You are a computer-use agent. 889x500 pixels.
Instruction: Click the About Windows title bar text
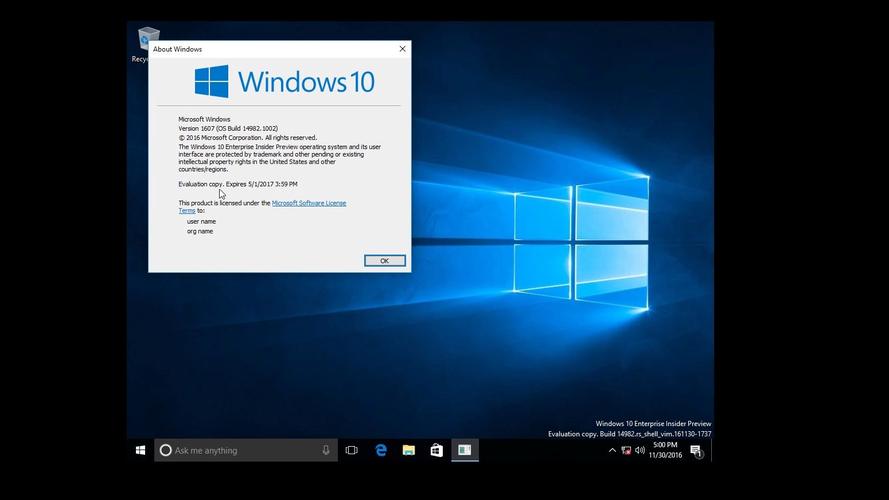click(x=177, y=49)
